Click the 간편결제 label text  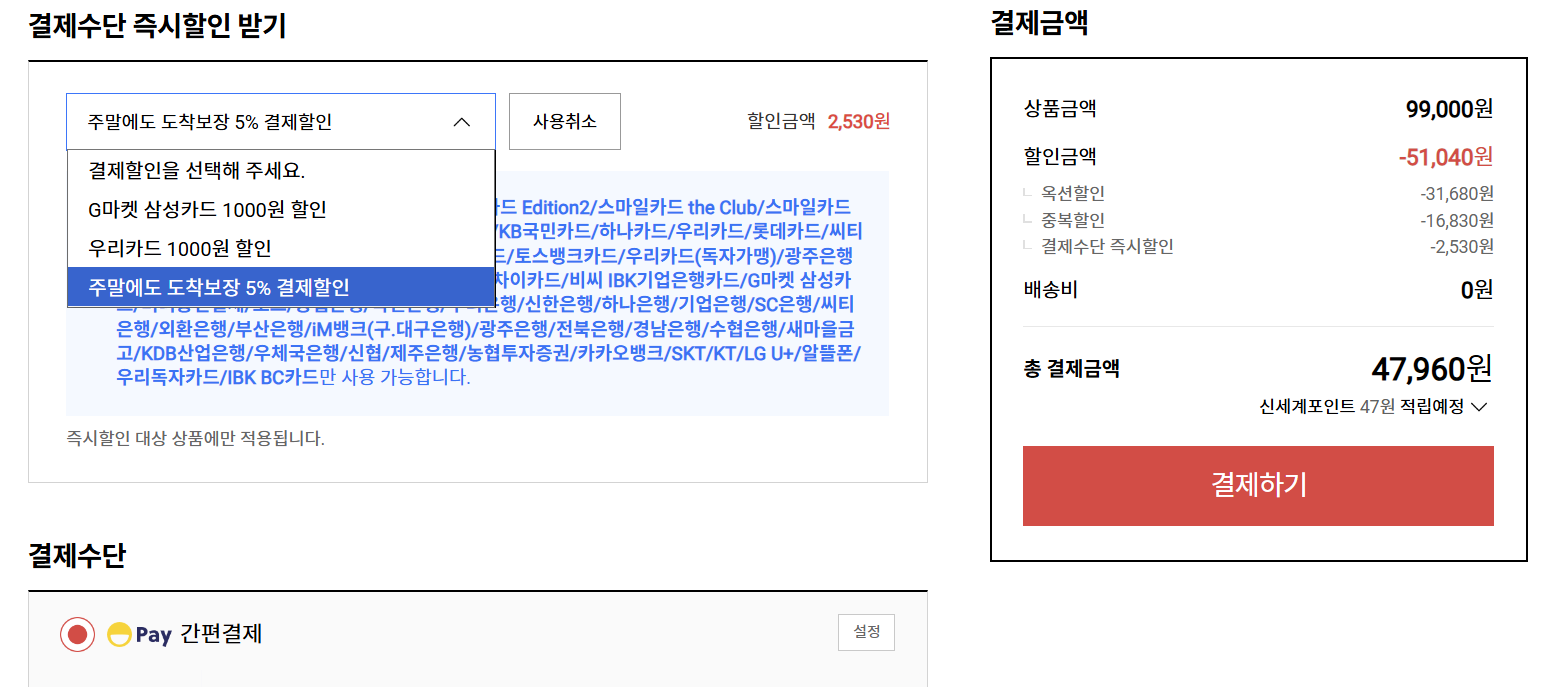[221, 634]
